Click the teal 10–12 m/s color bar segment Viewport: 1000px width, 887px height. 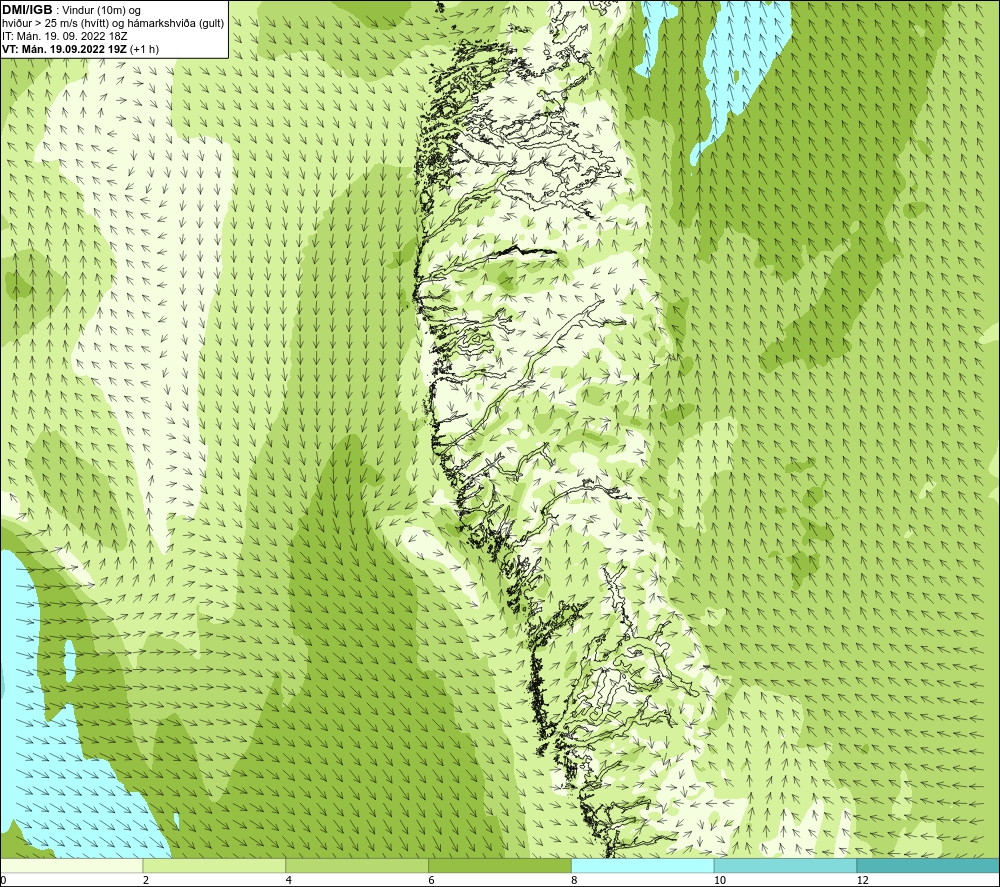click(786, 865)
